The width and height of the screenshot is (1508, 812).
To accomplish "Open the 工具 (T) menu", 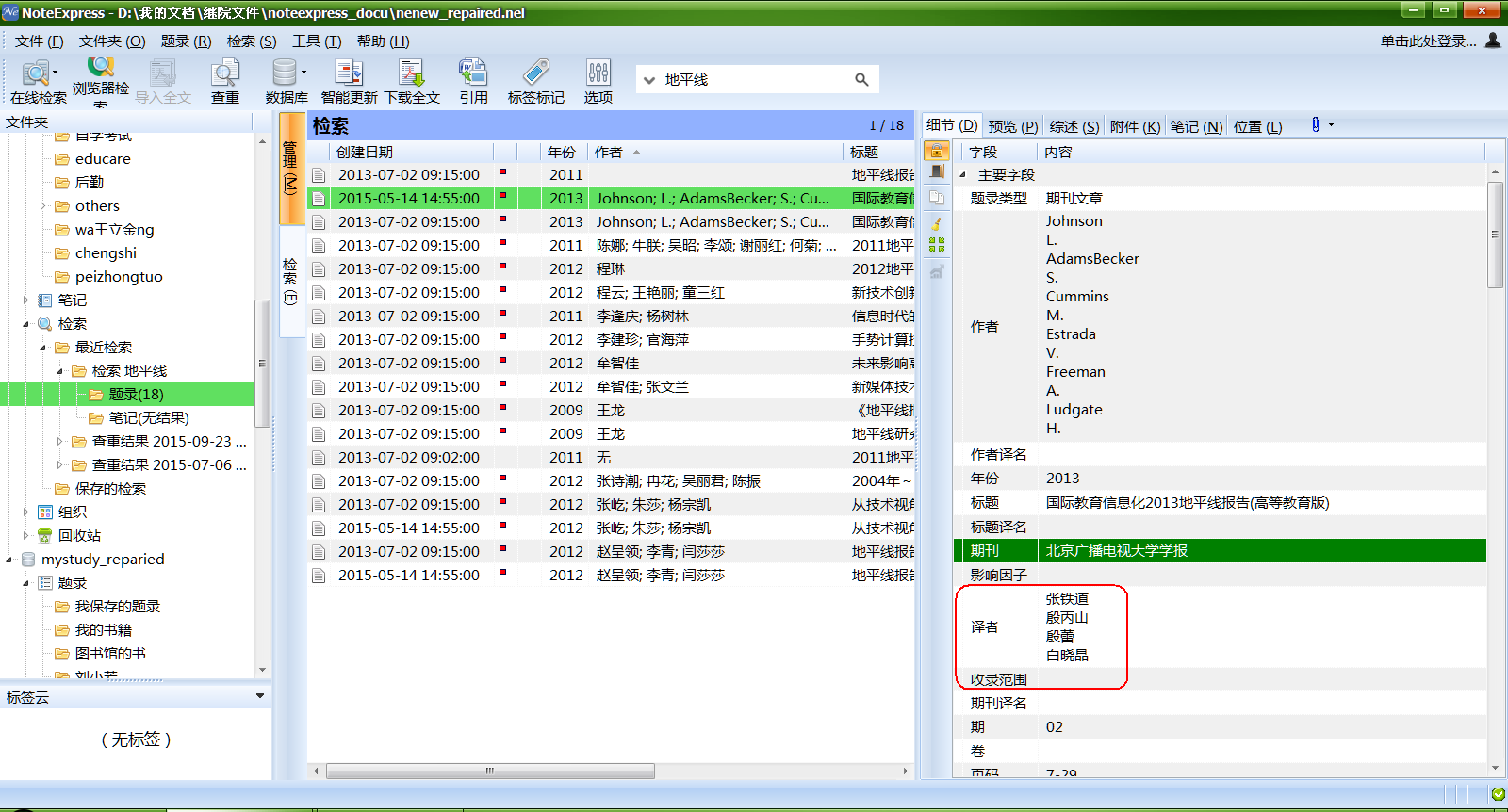I will [x=317, y=41].
